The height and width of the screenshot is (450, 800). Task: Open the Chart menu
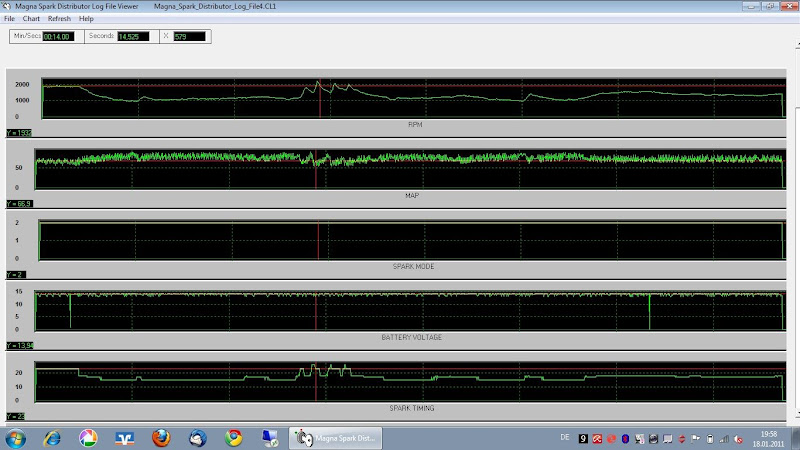pyautogui.click(x=31, y=19)
